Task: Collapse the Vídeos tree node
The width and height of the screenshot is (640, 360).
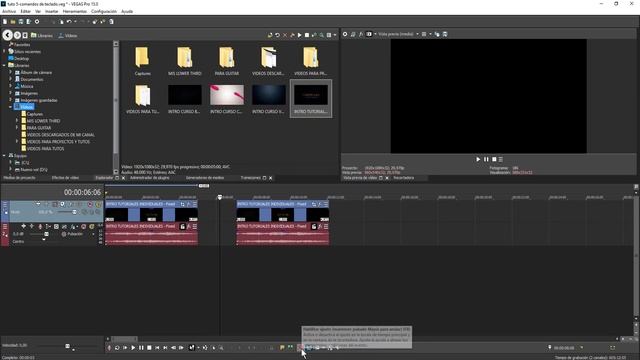Action: (x=11, y=107)
